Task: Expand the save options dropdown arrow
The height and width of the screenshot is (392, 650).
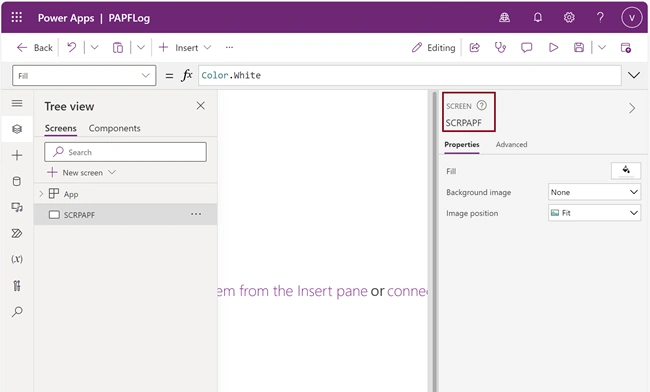Action: [x=602, y=48]
